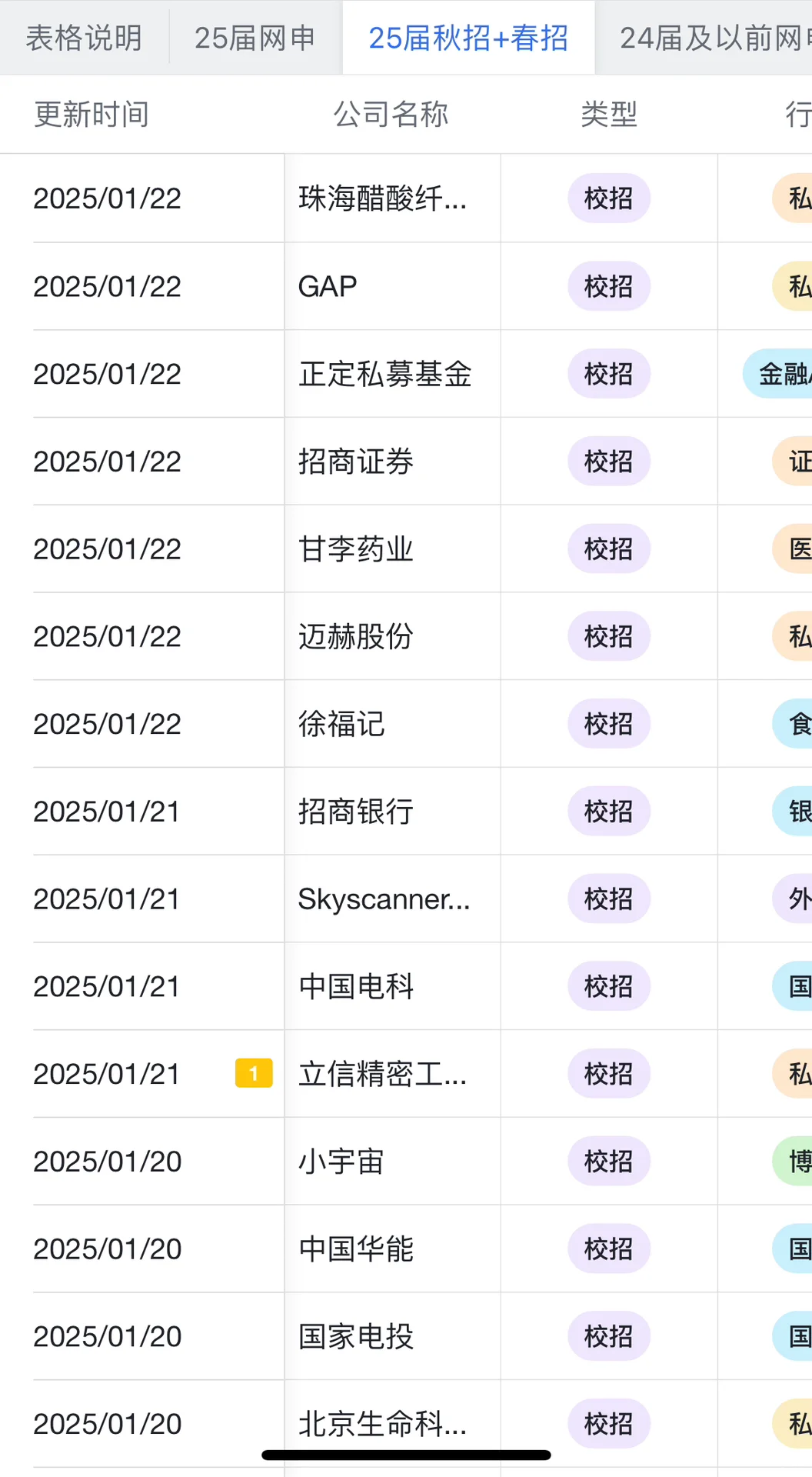The width and height of the screenshot is (812, 1477).
Task: Click the 正定私募基金 cell
Action: [x=384, y=374]
